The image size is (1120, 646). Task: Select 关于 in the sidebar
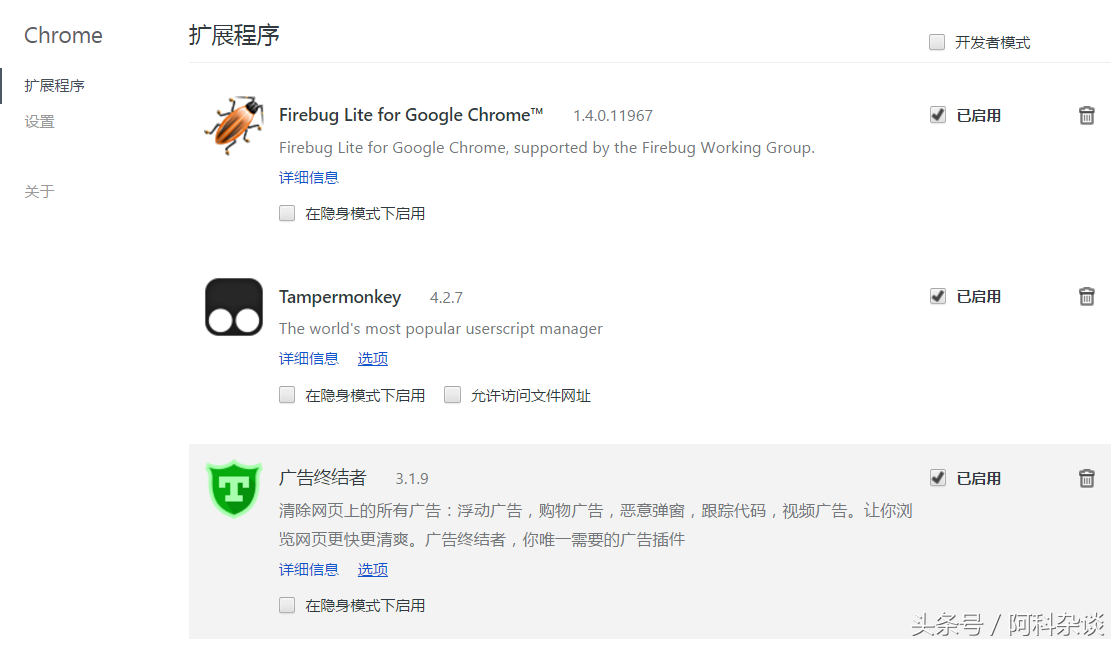point(40,192)
